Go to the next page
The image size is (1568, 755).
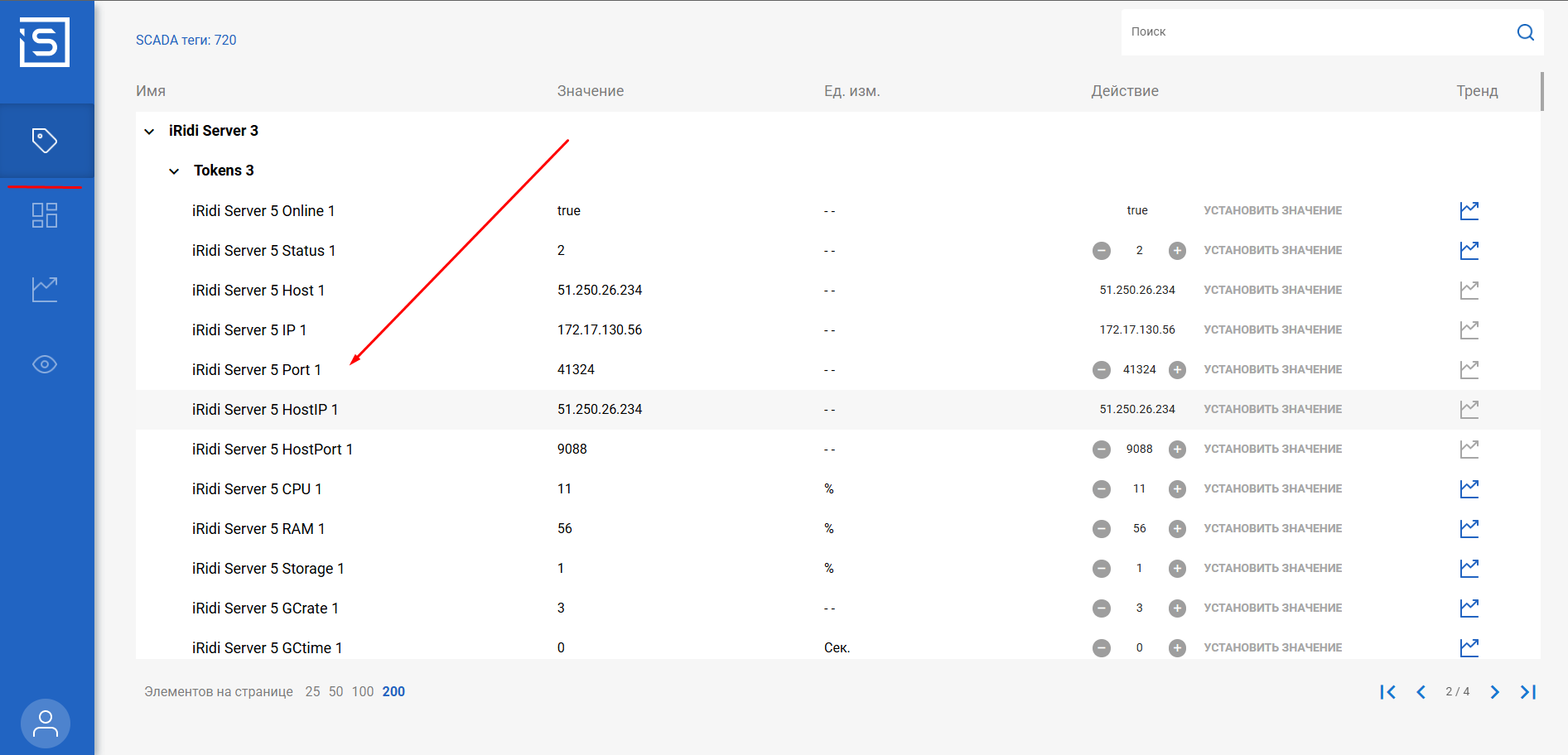(x=1494, y=692)
